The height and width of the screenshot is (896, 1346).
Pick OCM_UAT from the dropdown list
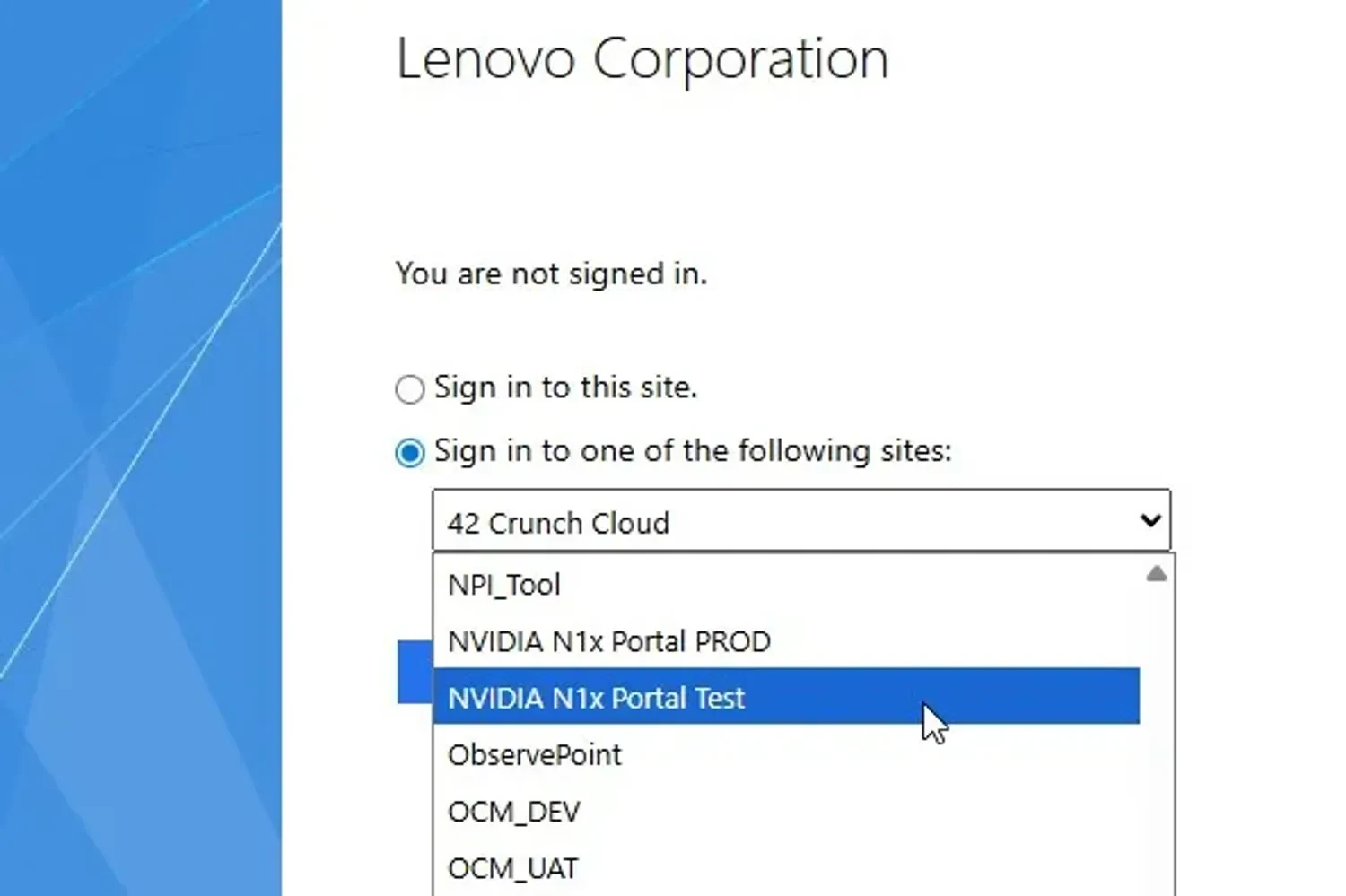pos(513,868)
